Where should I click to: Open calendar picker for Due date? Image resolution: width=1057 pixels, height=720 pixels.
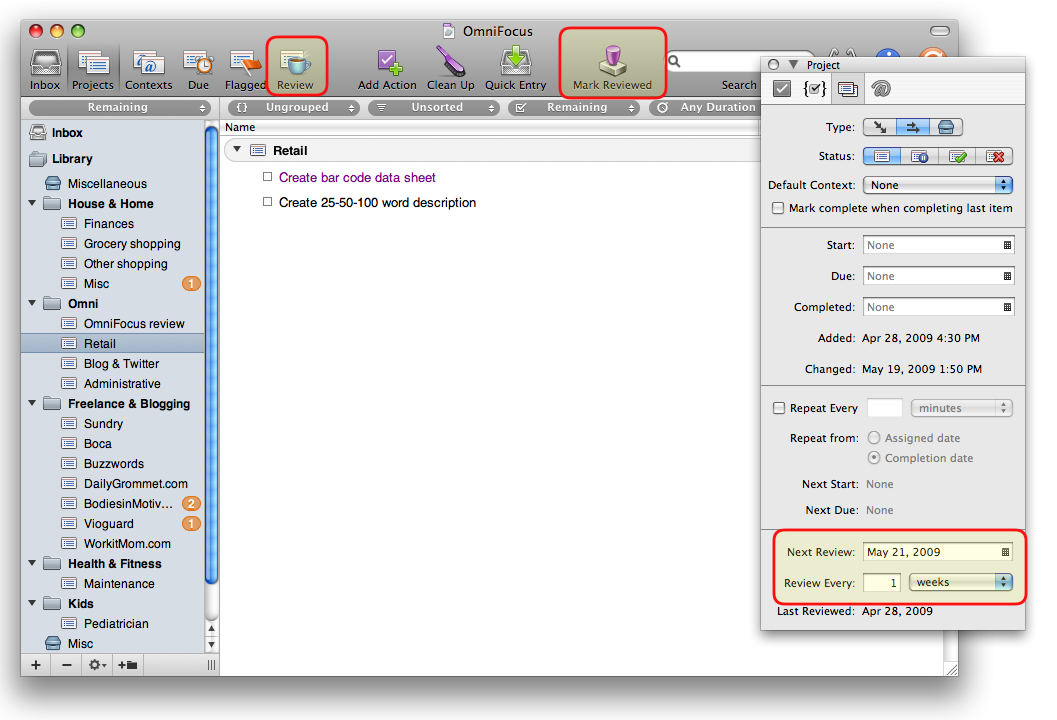point(1007,276)
